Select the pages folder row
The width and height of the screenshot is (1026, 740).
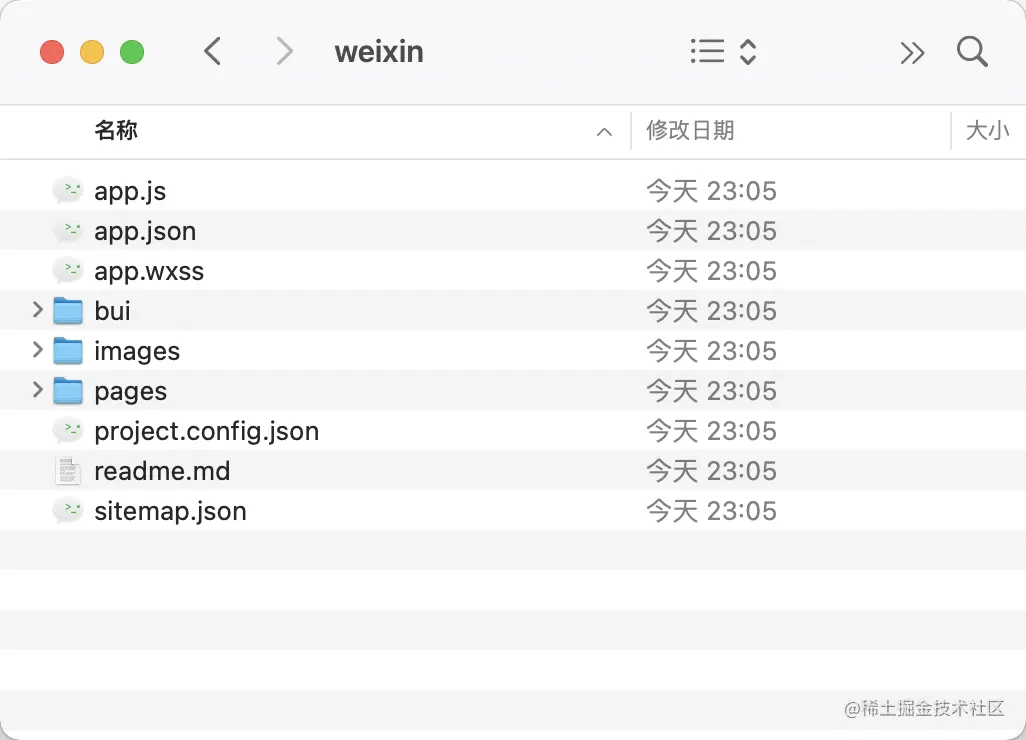(300, 390)
